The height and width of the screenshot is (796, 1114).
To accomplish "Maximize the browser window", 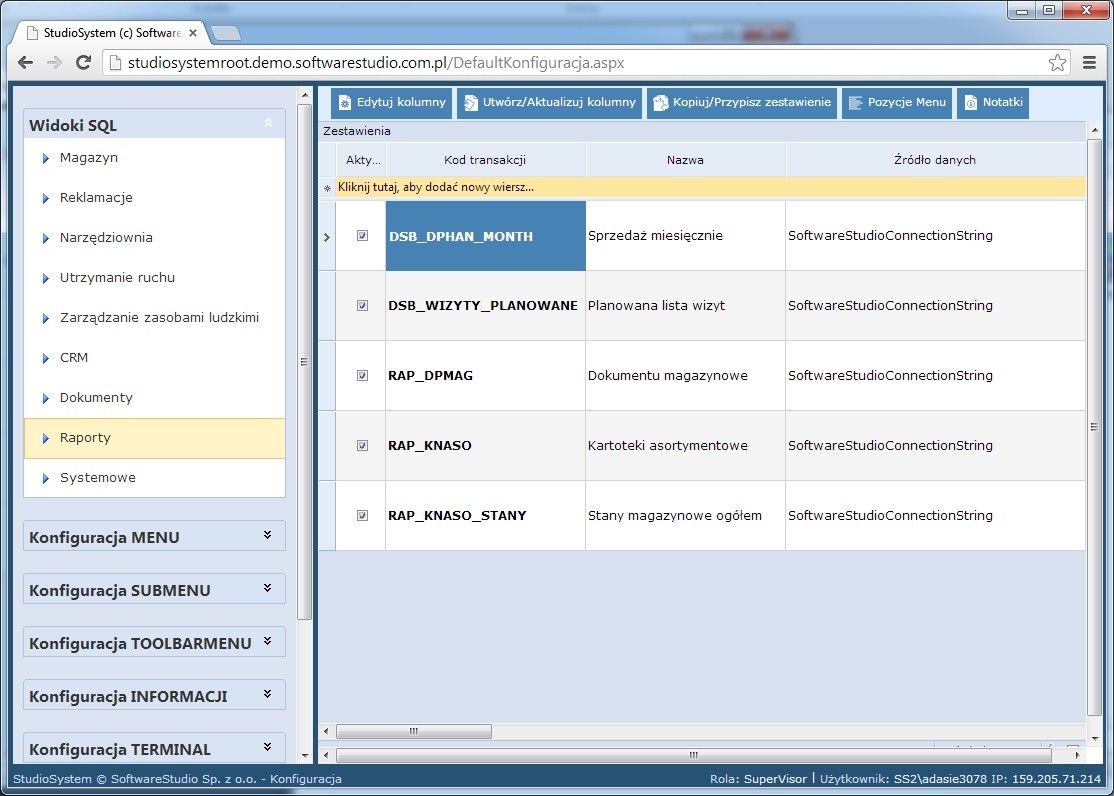I will pos(1049,11).
